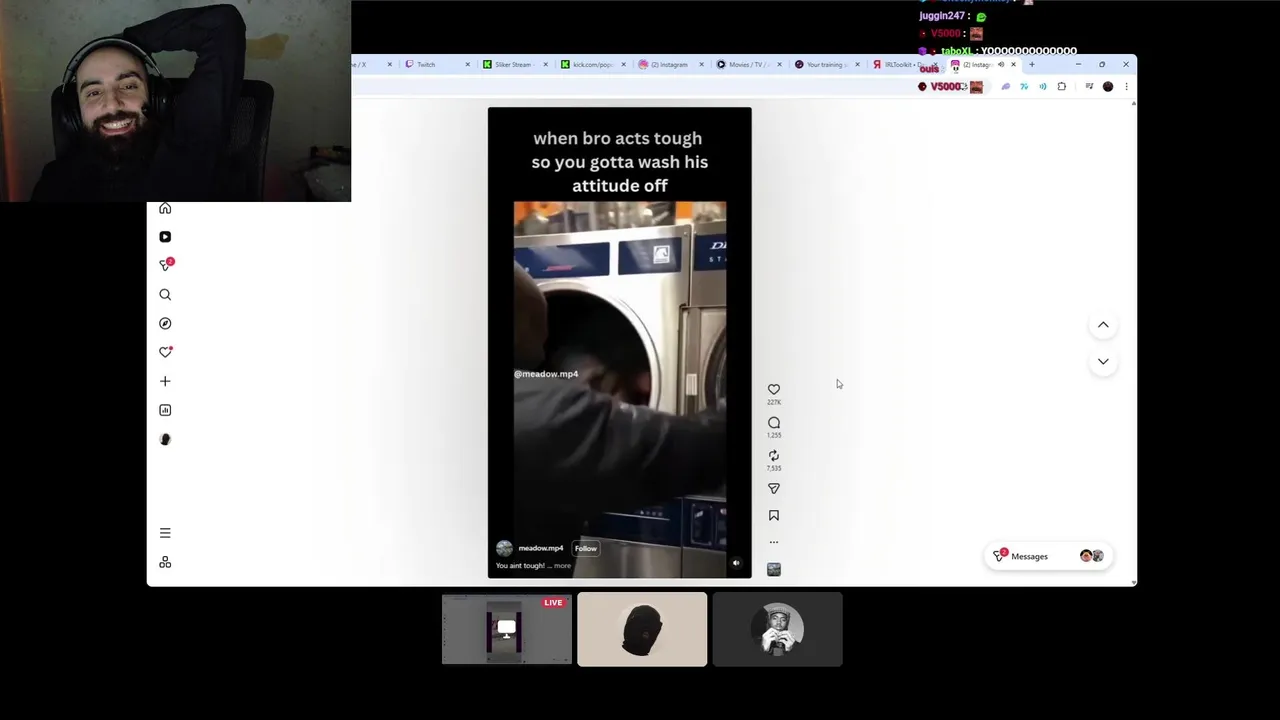1280x720 pixels.
Task: Switch to the IRLToolkit browser tab
Action: tap(903, 64)
